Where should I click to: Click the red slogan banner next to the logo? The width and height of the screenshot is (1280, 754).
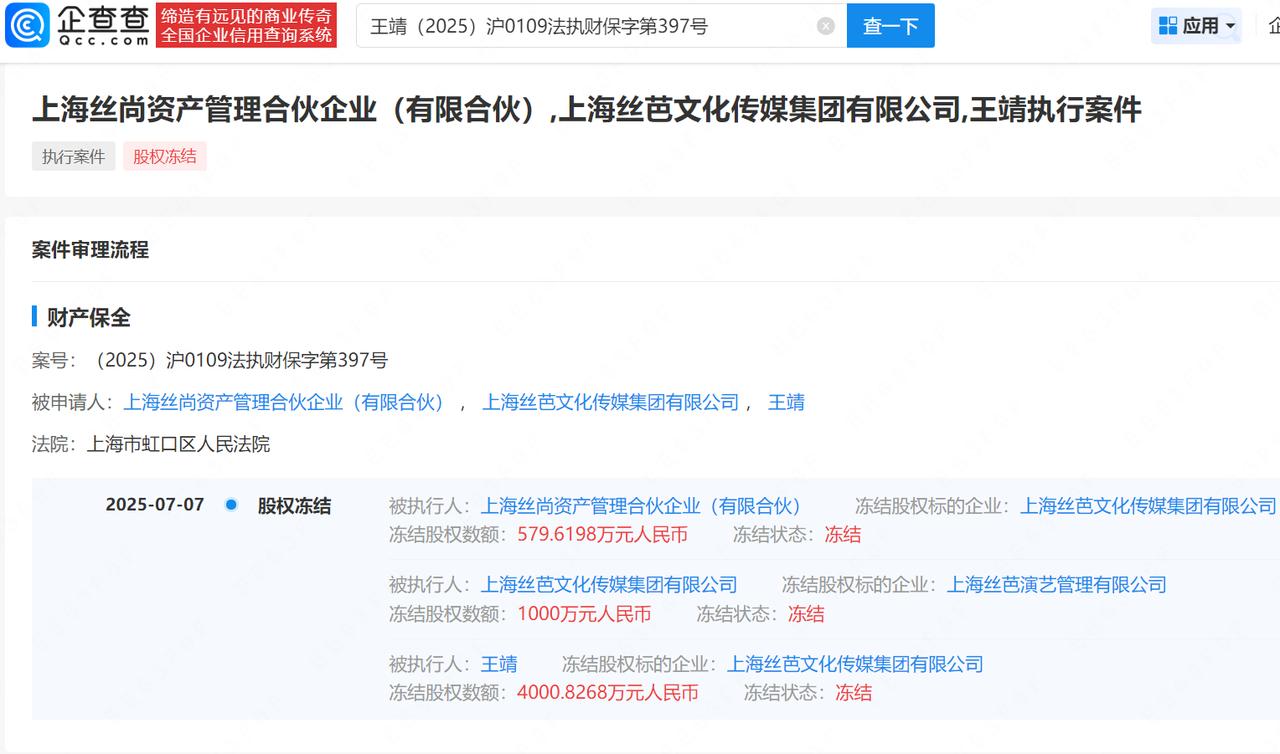[247, 25]
